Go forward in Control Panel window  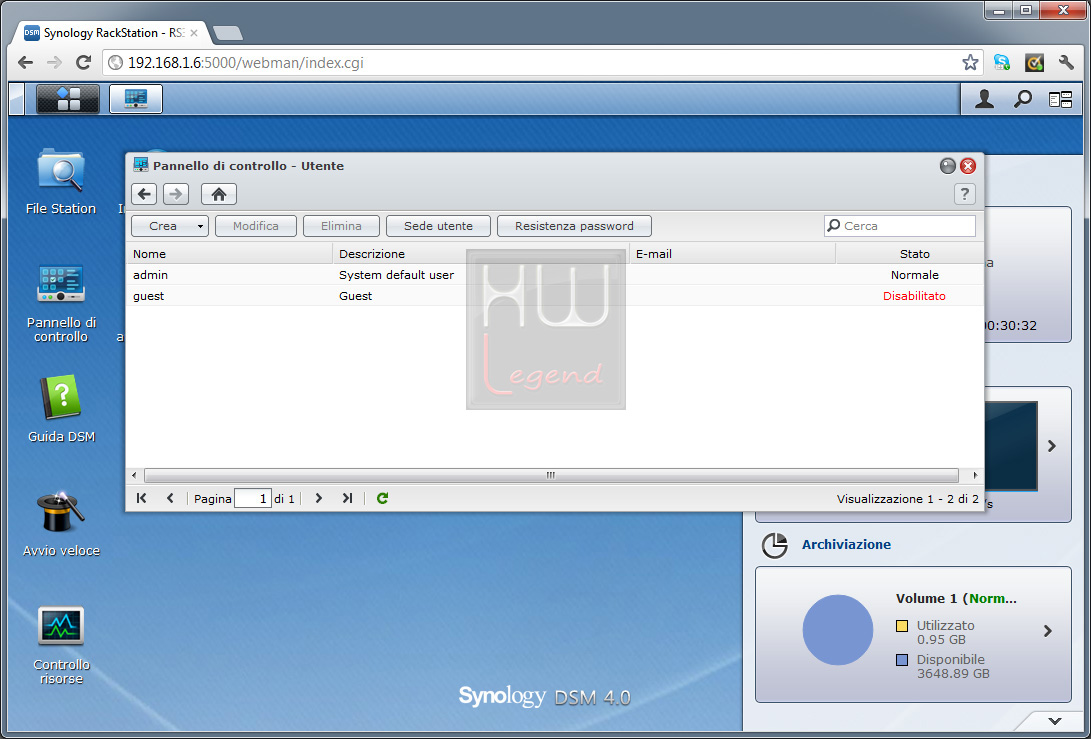pos(176,194)
